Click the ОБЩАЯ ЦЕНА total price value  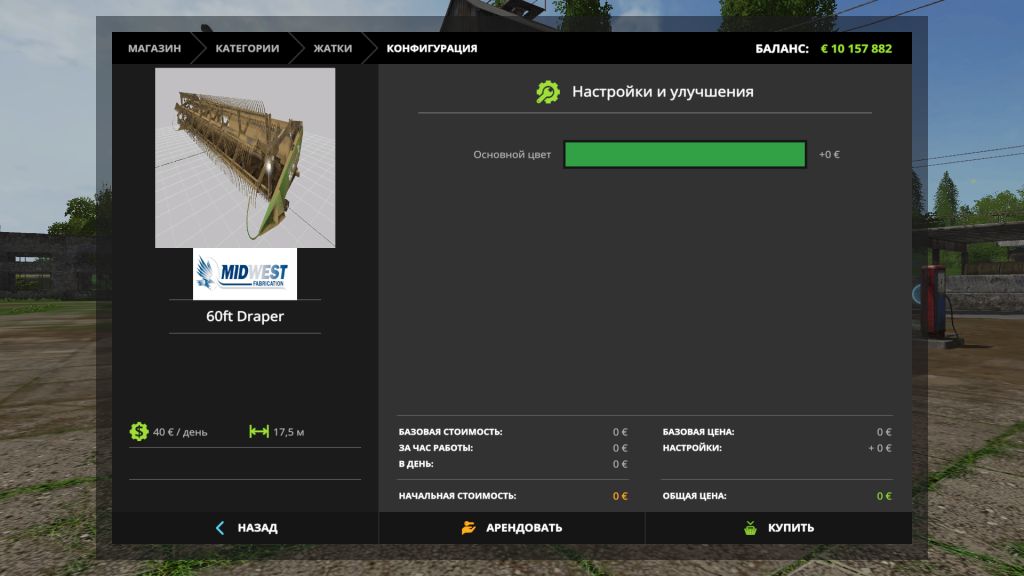(x=884, y=496)
